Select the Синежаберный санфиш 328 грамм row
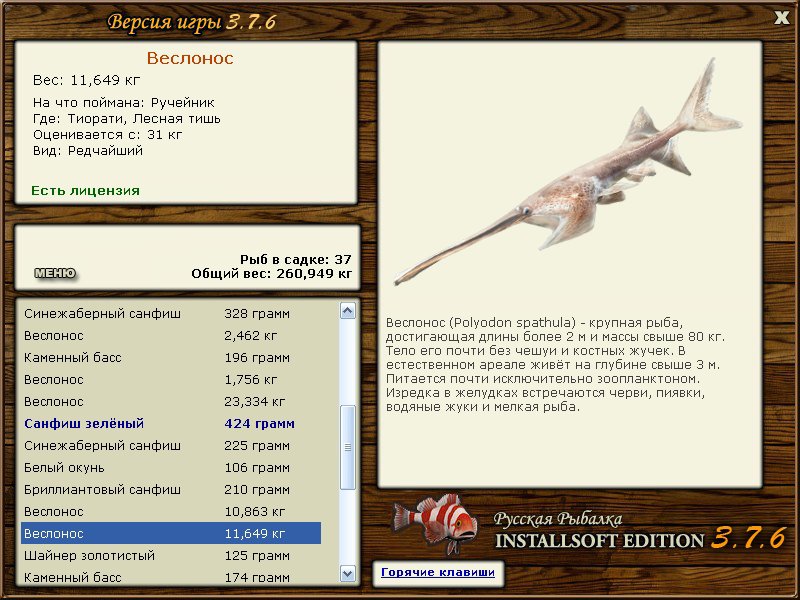The image size is (800, 600). [x=171, y=314]
